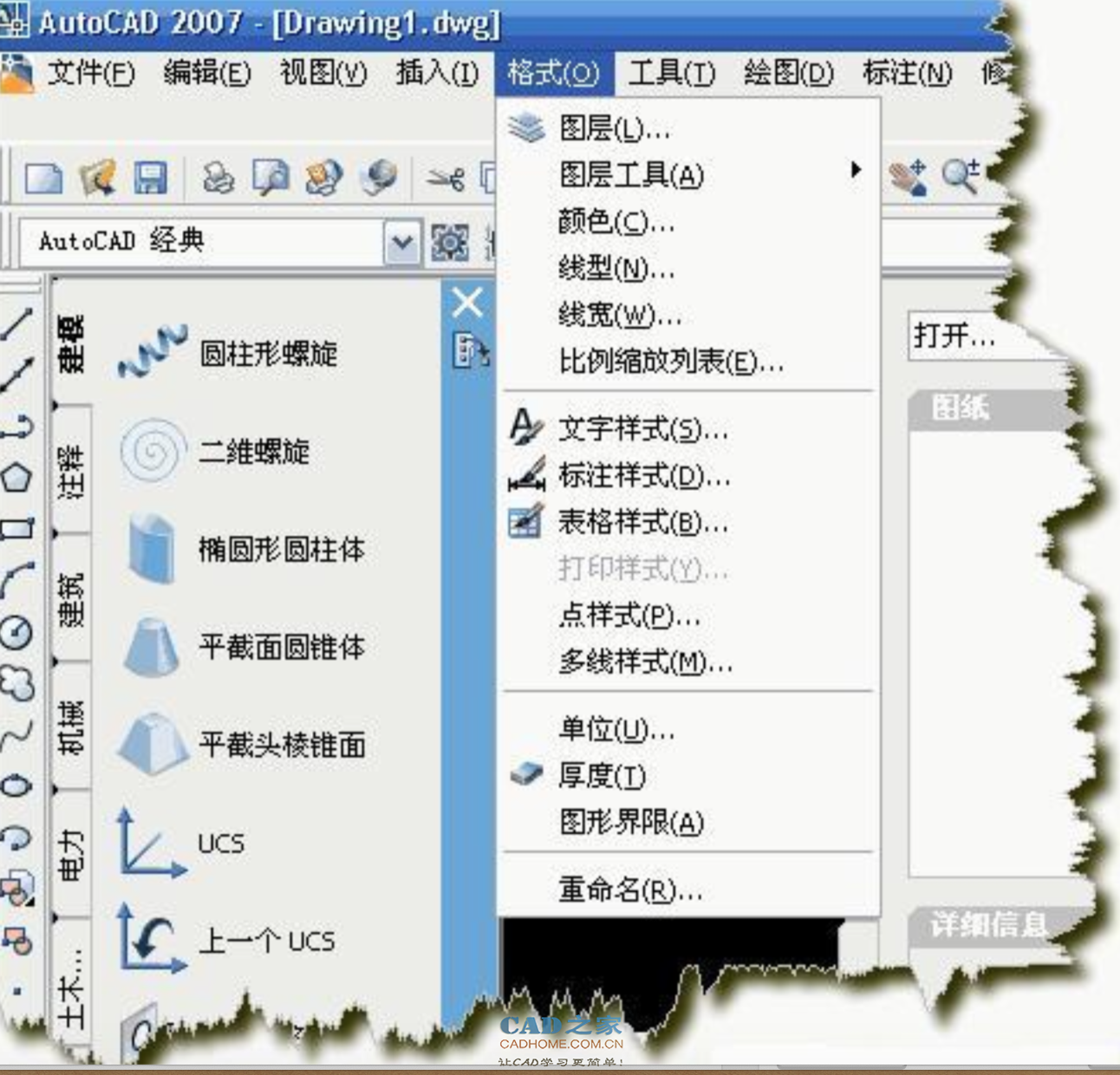
Task: Select the Ellipse draw tool
Action: [16, 785]
